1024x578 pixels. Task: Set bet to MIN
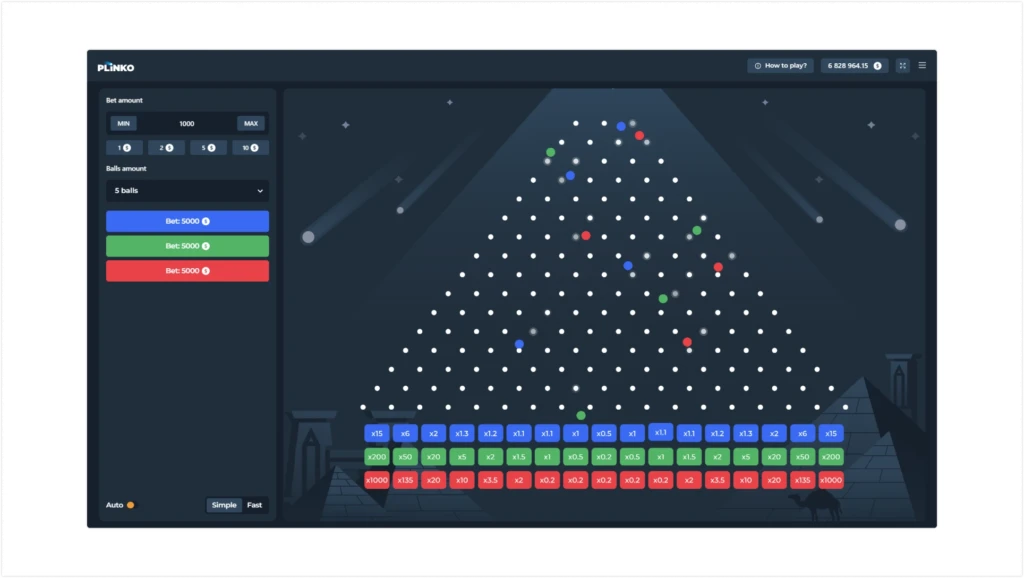coord(123,123)
